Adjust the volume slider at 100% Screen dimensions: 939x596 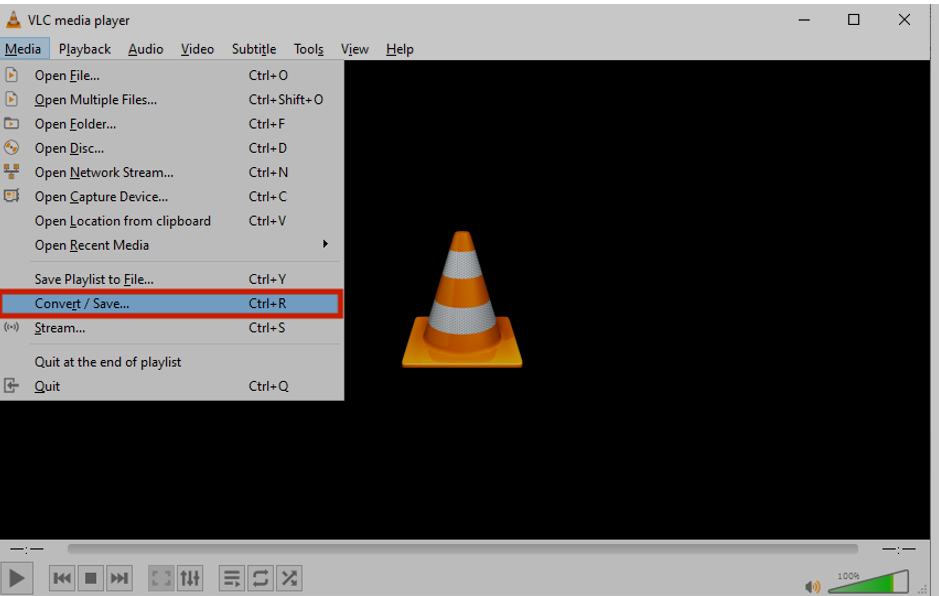(868, 582)
